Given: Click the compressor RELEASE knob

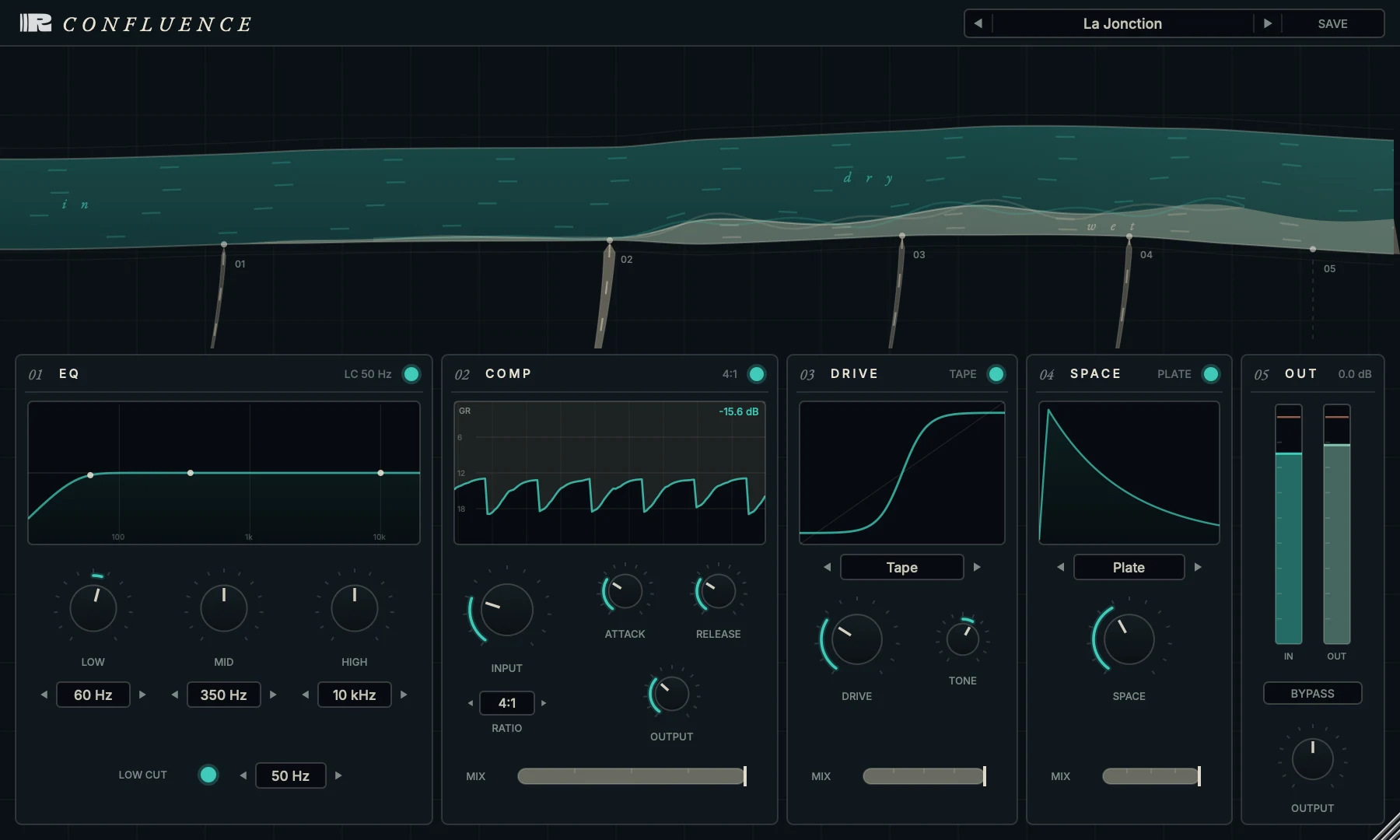Looking at the screenshot, I should click(717, 592).
